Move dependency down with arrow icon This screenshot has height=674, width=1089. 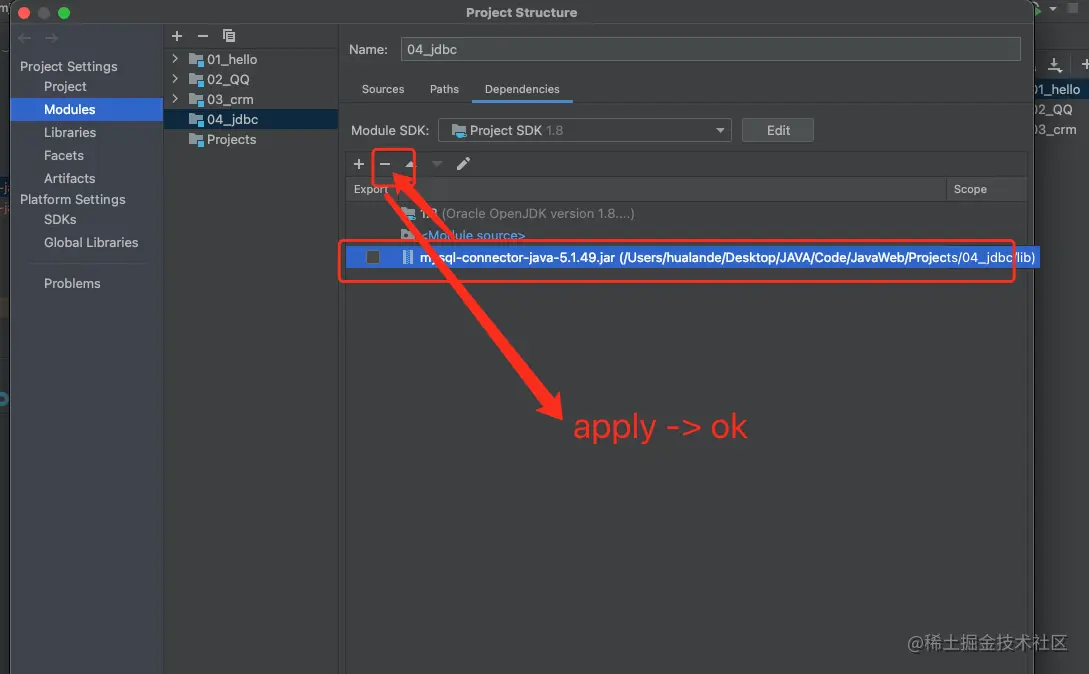tap(437, 164)
